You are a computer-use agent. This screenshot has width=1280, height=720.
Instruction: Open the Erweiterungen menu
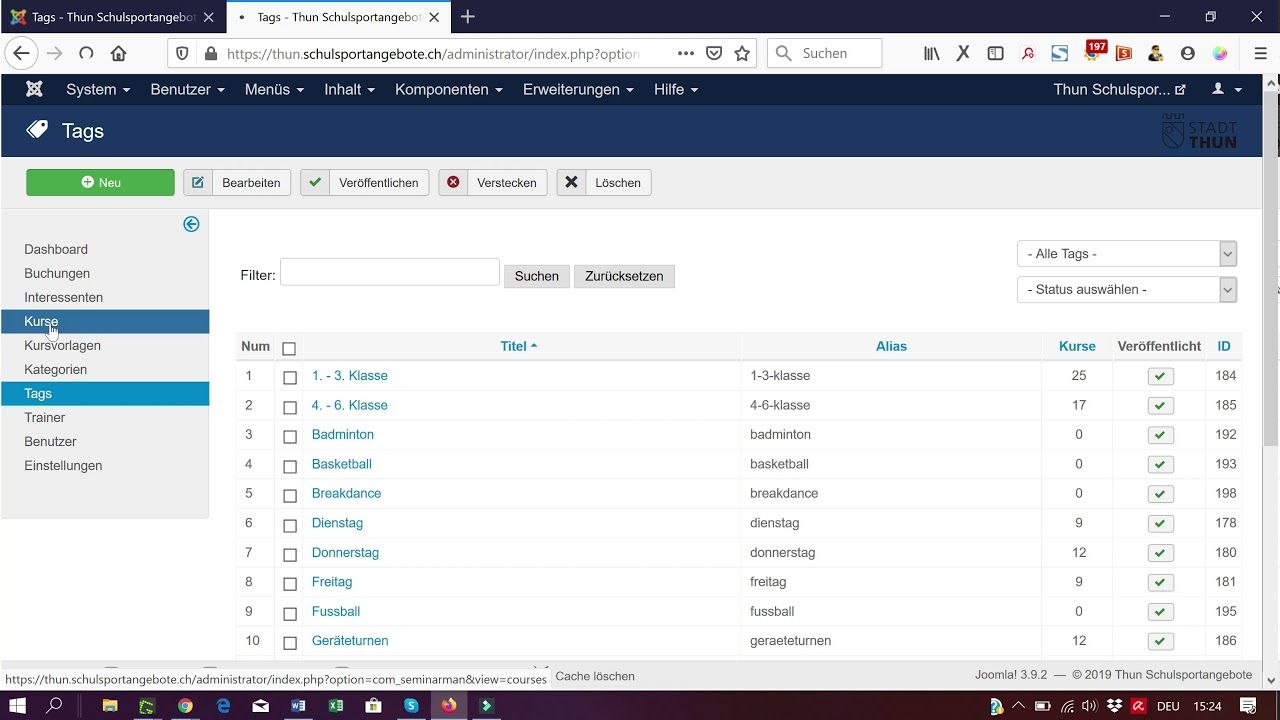(x=577, y=89)
